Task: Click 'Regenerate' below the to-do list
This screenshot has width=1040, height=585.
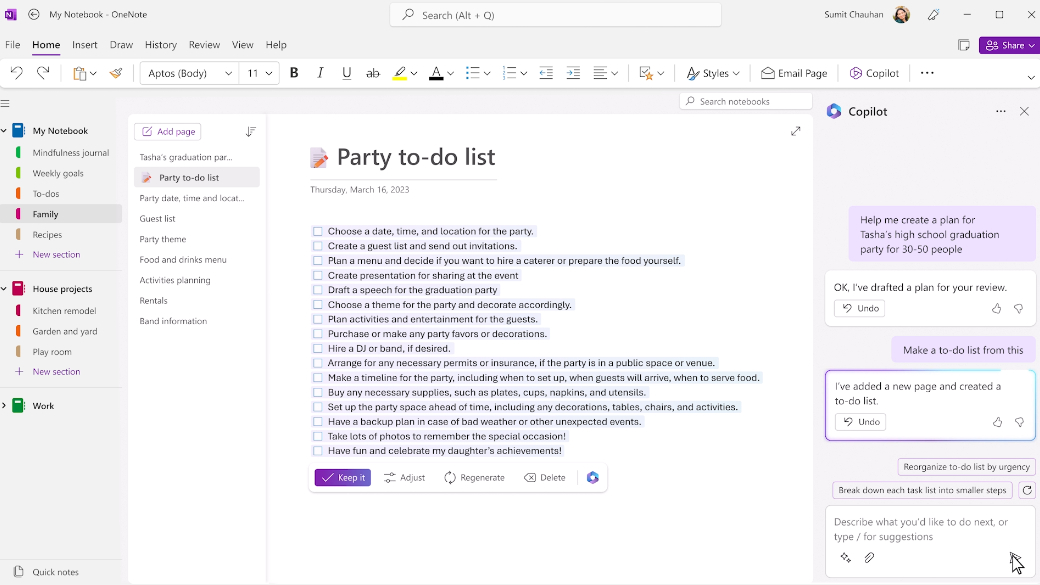Action: pyautogui.click(x=475, y=477)
